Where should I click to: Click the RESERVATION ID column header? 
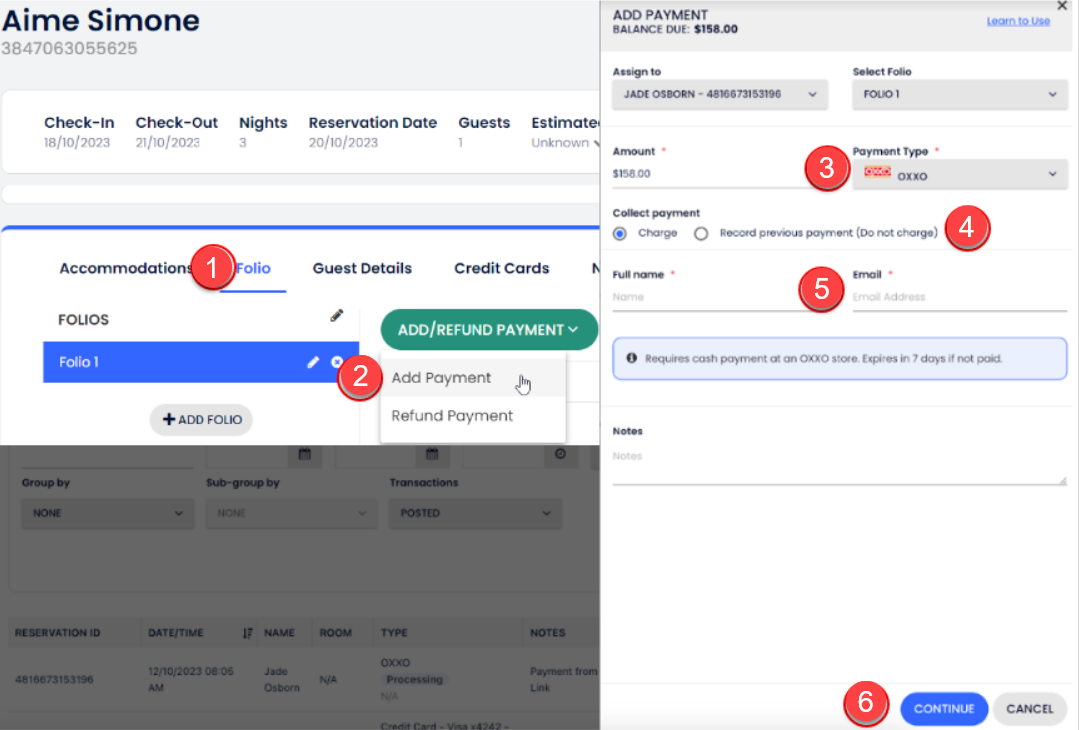tap(58, 633)
